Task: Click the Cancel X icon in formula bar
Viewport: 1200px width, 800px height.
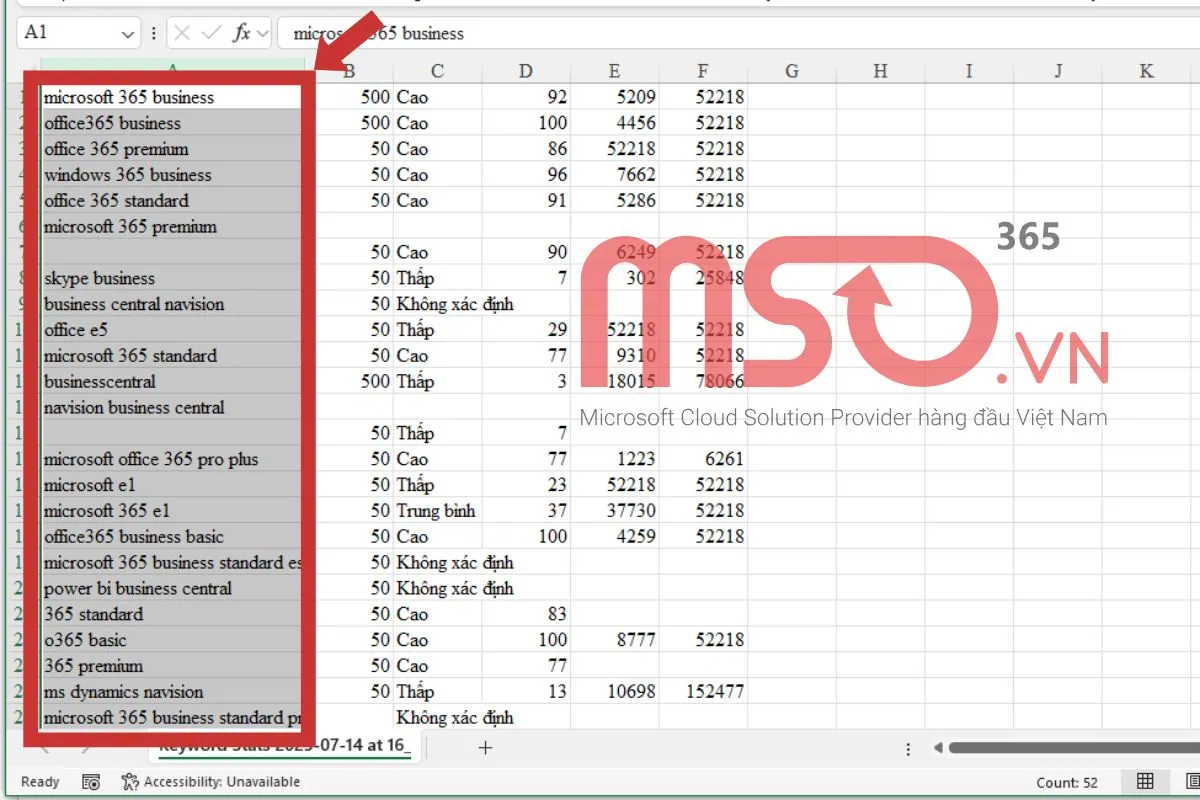Action: (182, 33)
